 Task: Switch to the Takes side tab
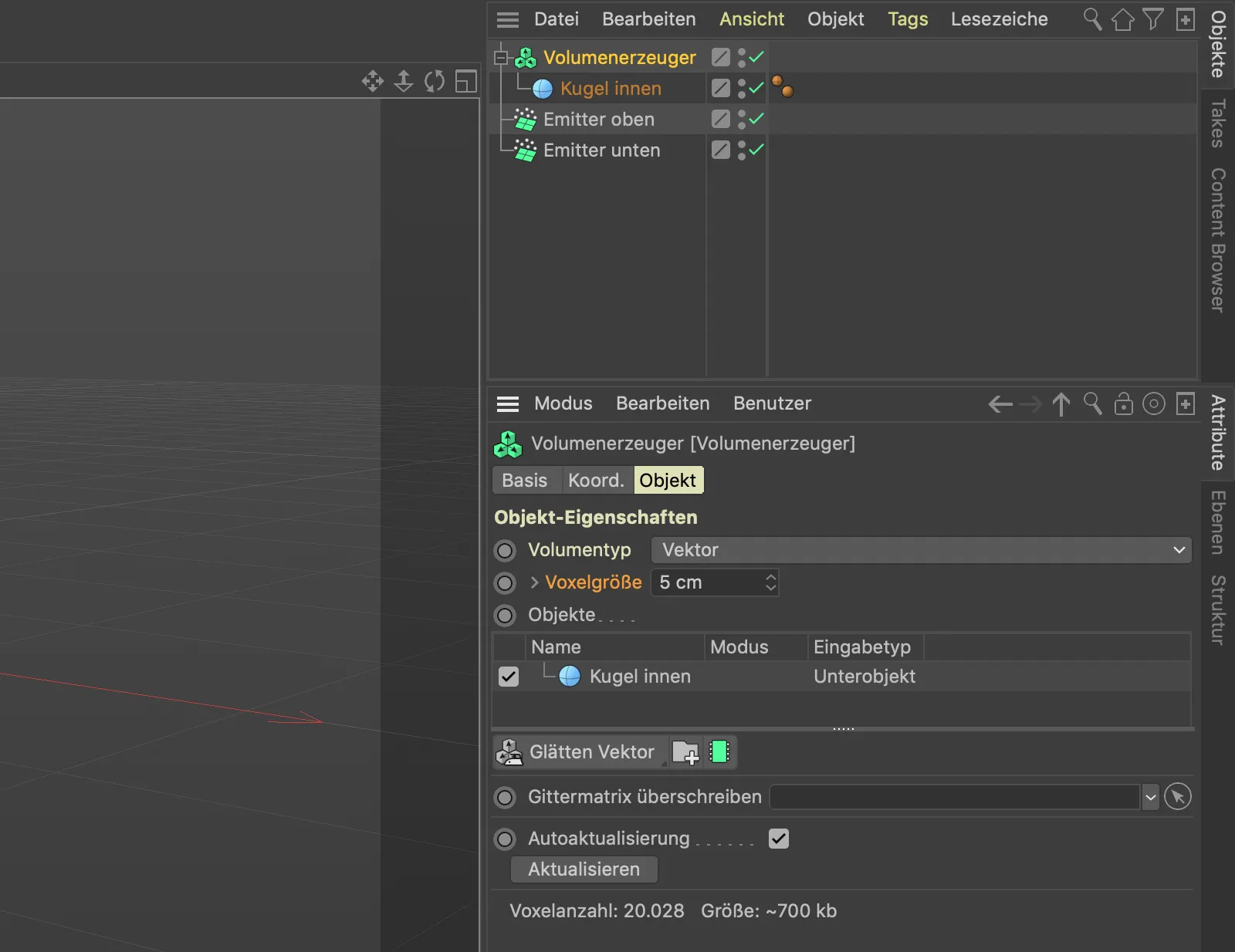[x=1218, y=123]
